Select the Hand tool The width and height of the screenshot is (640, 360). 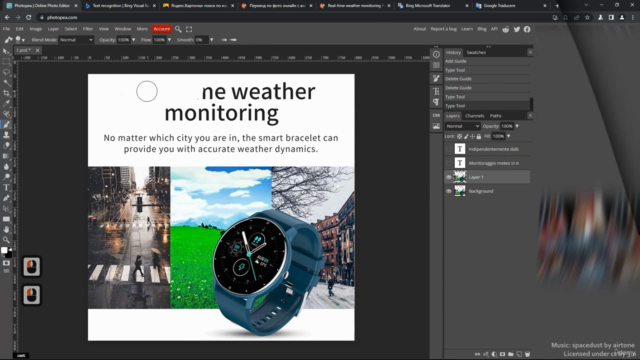click(6, 229)
